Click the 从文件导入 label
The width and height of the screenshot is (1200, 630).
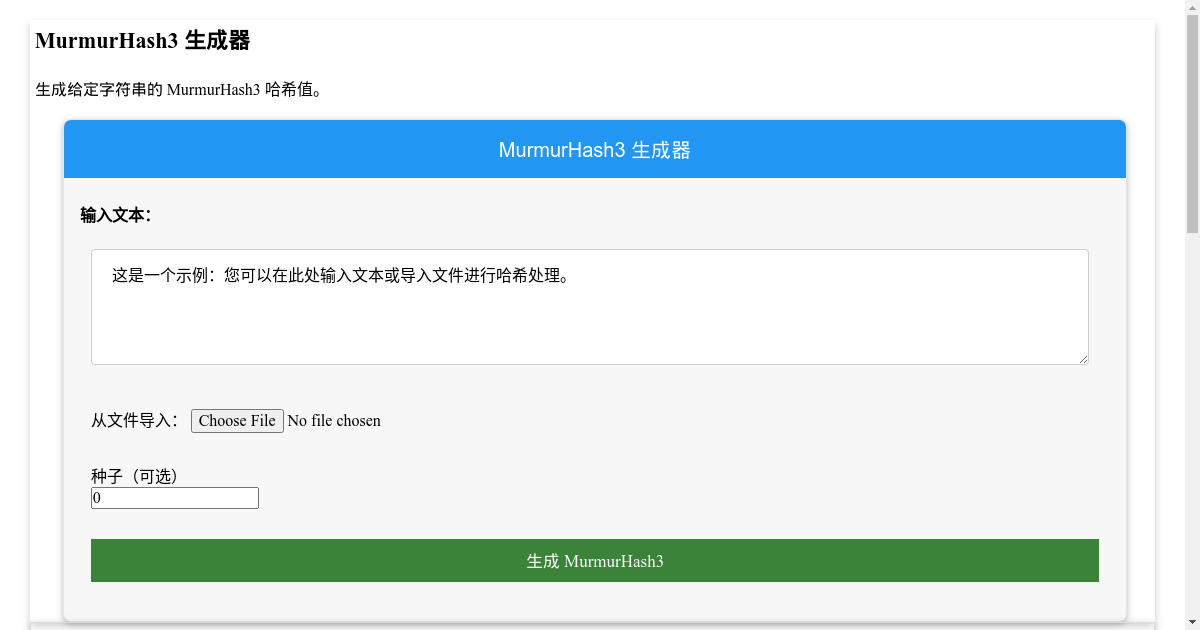coord(134,420)
